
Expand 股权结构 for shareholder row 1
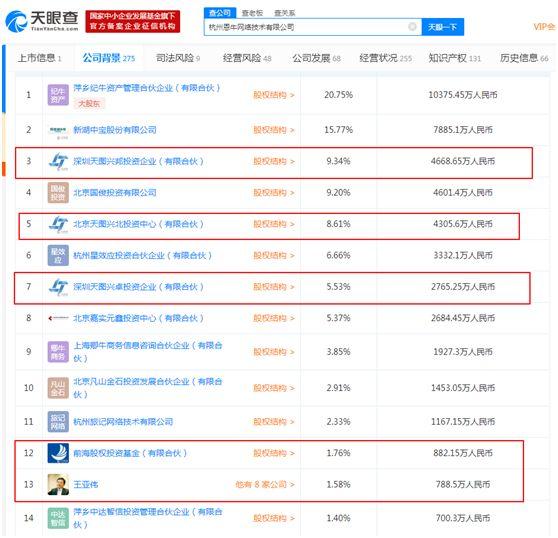click(274, 95)
